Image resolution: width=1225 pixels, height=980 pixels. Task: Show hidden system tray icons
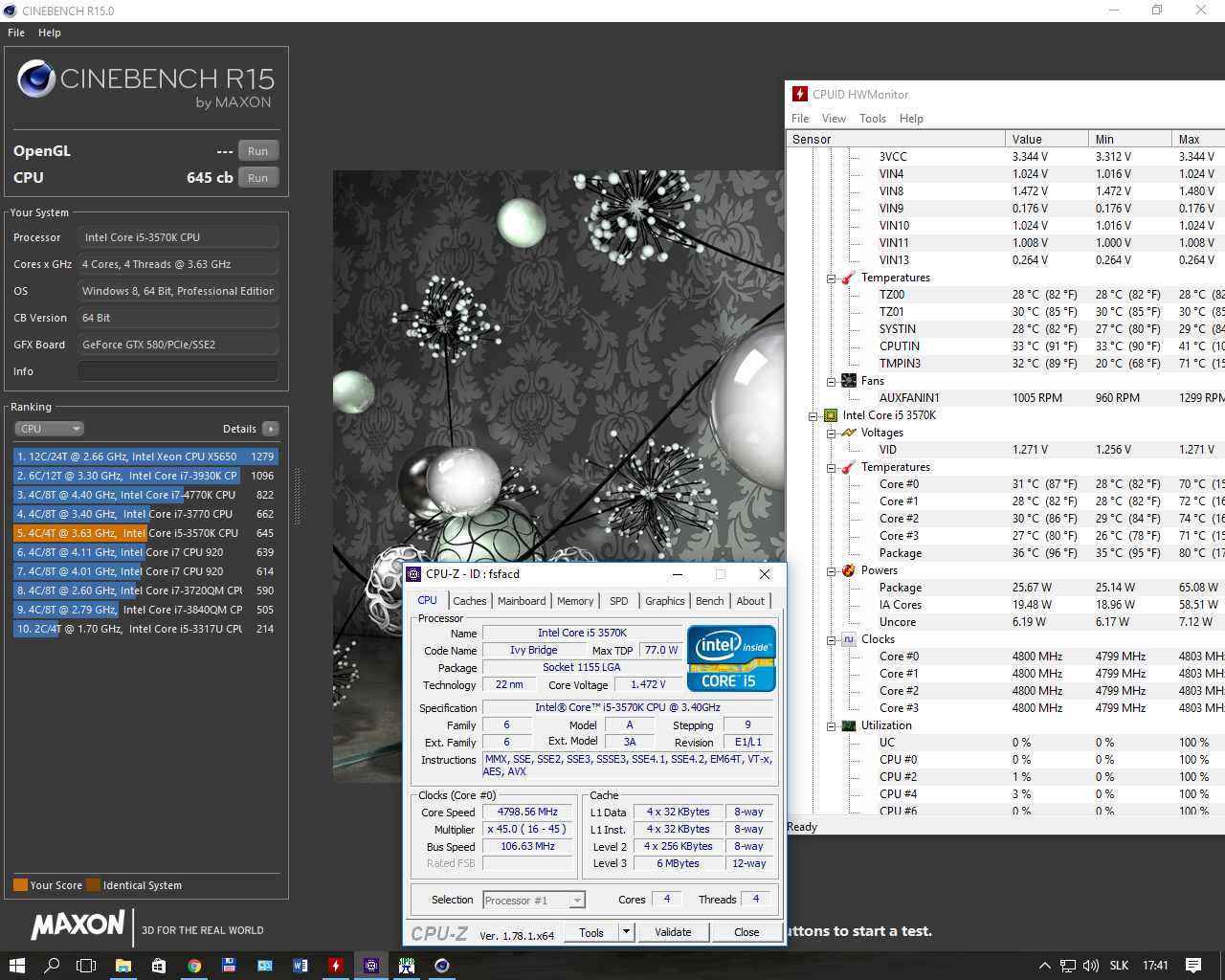pyautogui.click(x=1044, y=966)
